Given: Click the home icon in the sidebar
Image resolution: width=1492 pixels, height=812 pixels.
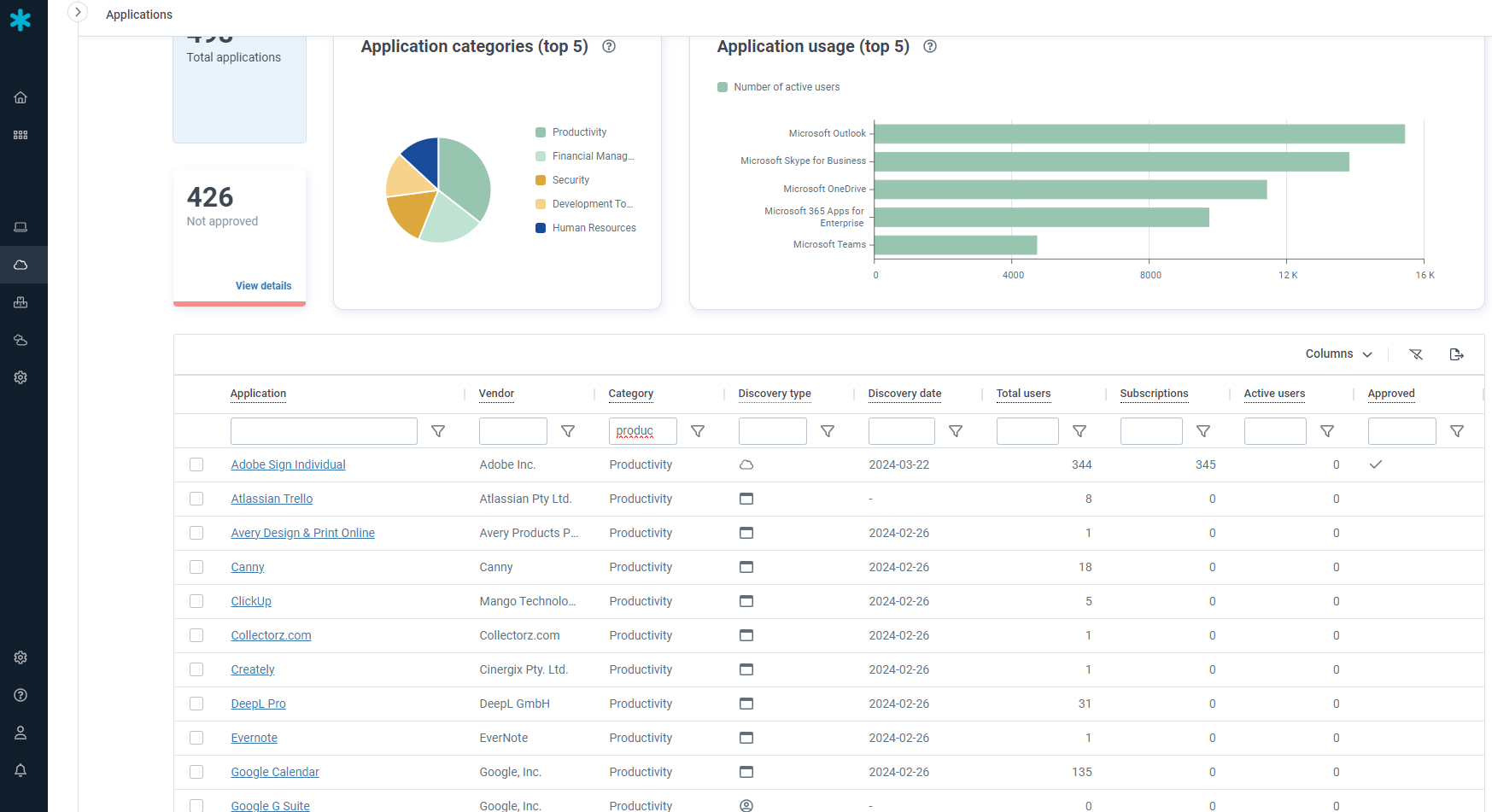Looking at the screenshot, I should [x=20, y=97].
